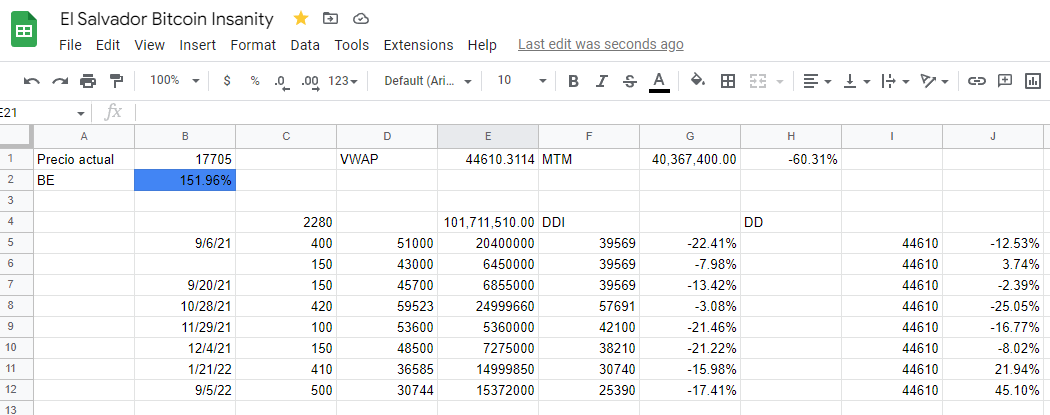The height and width of the screenshot is (415, 1050).
Task: Open the font size 10 dropdown
Action: (522, 81)
